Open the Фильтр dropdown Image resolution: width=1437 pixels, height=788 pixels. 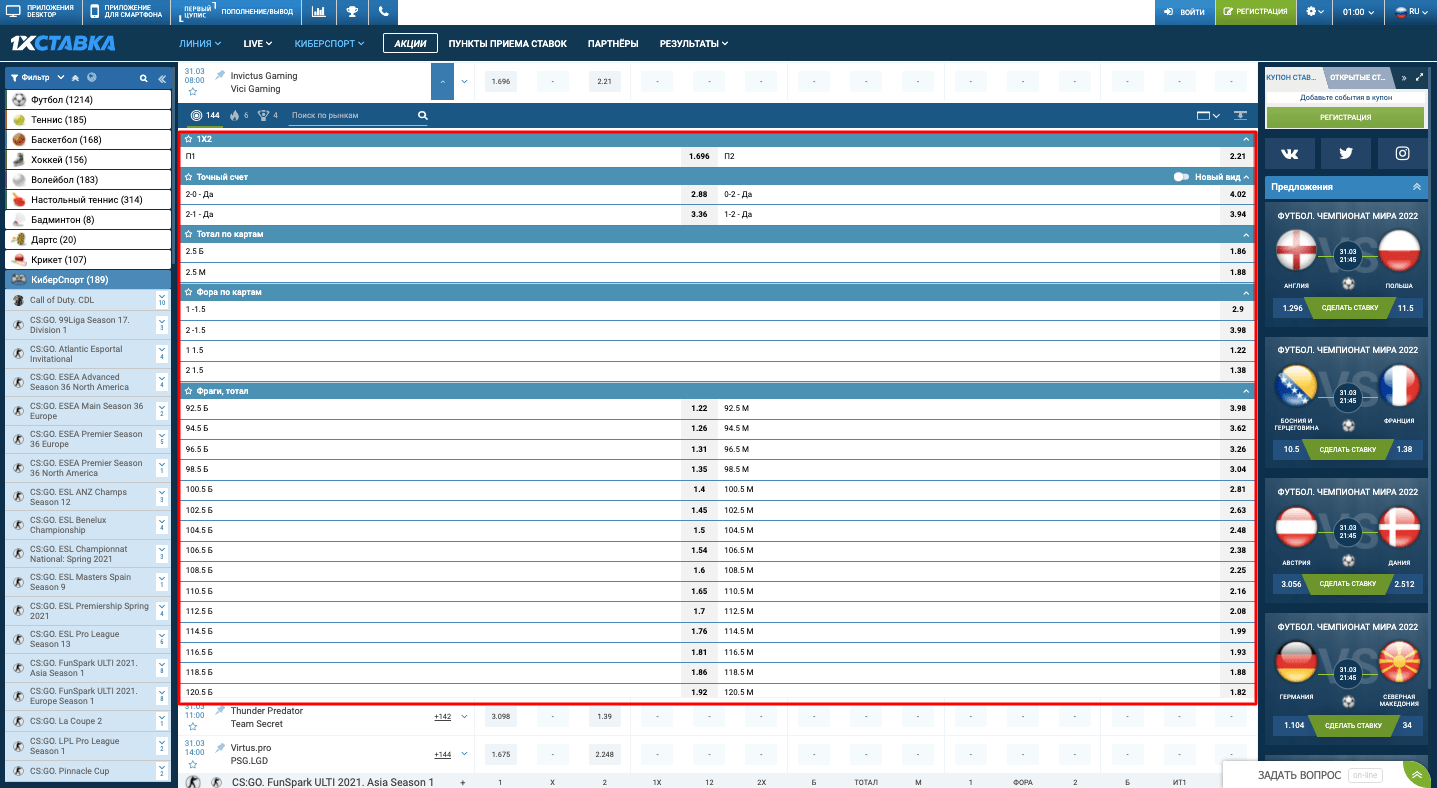[x=37, y=77]
